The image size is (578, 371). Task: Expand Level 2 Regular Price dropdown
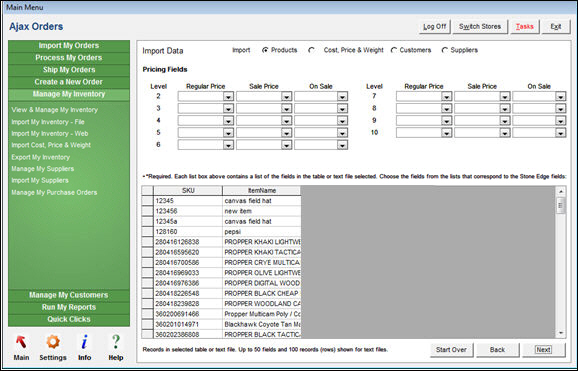(228, 97)
